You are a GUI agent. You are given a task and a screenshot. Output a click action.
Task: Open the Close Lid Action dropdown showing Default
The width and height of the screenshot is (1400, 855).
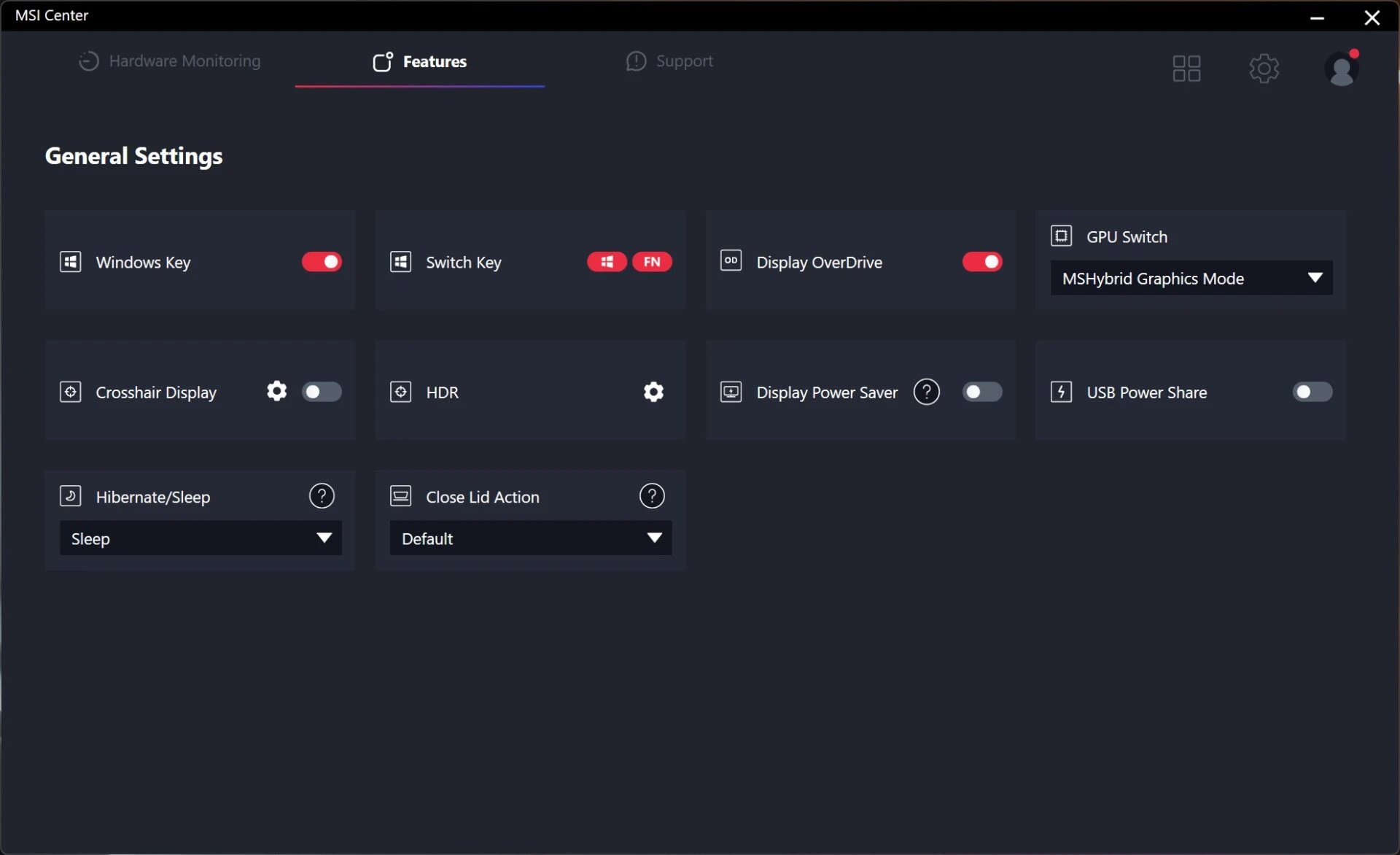pyautogui.click(x=531, y=538)
